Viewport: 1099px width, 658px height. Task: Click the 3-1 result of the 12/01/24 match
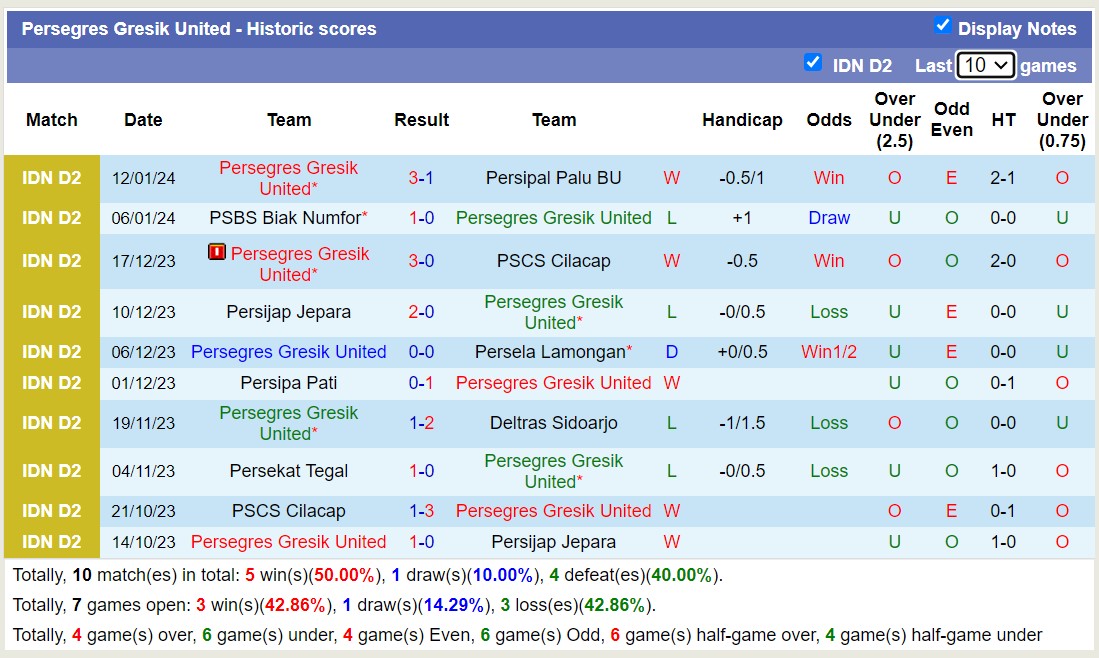(x=421, y=176)
